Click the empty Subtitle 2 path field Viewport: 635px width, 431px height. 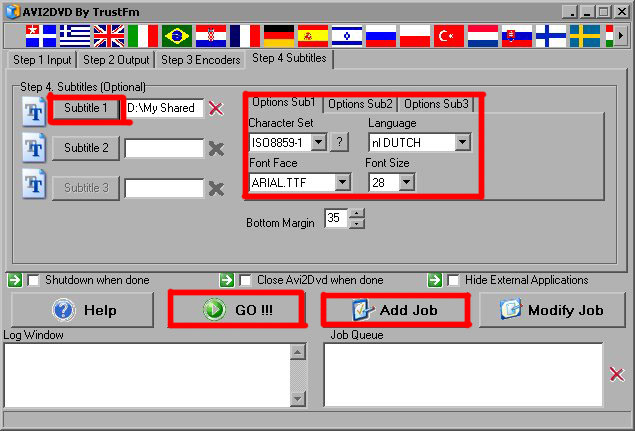164,149
